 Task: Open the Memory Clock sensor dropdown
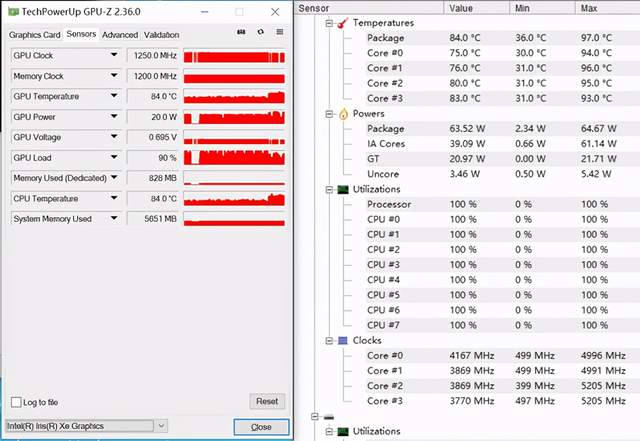114,76
